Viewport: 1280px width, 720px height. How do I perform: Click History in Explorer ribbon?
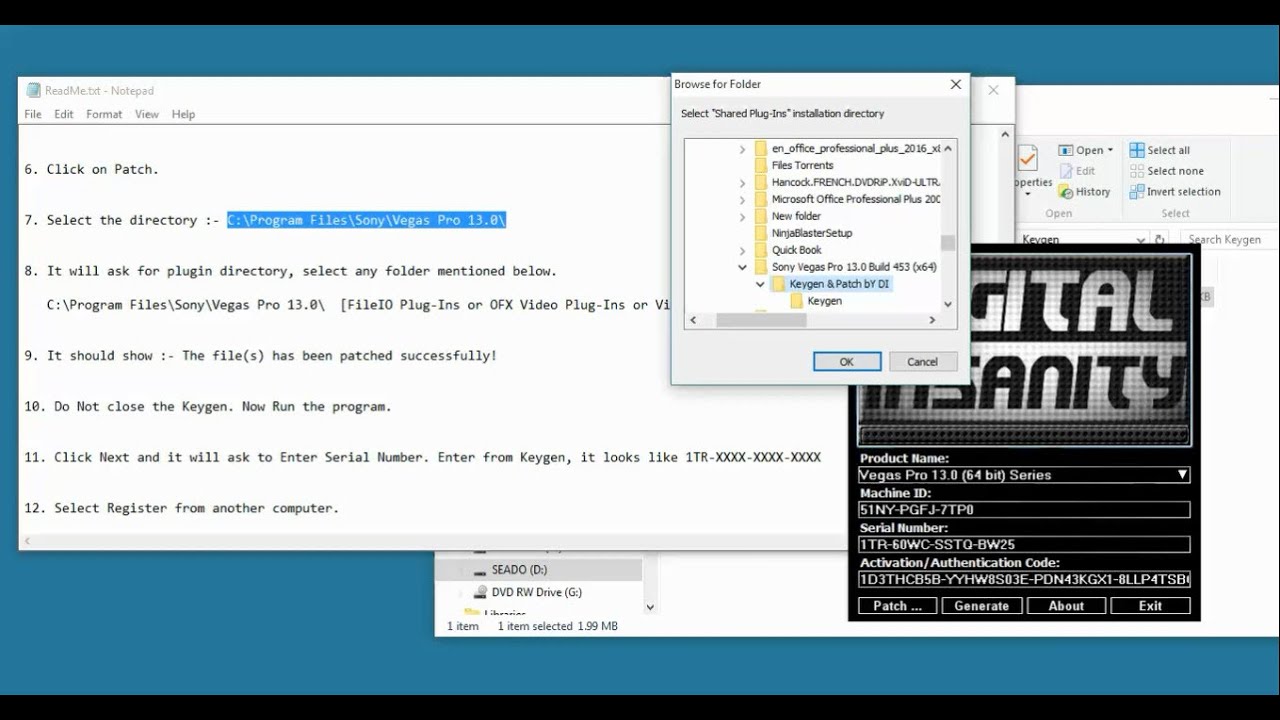[x=1085, y=192]
